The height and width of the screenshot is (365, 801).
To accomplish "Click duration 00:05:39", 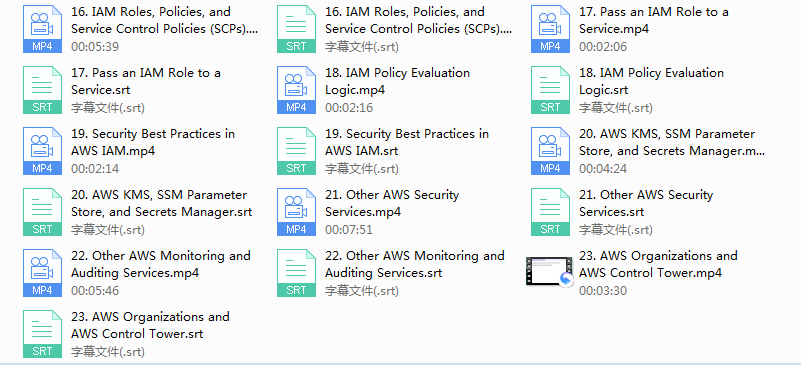I will click(95, 47).
